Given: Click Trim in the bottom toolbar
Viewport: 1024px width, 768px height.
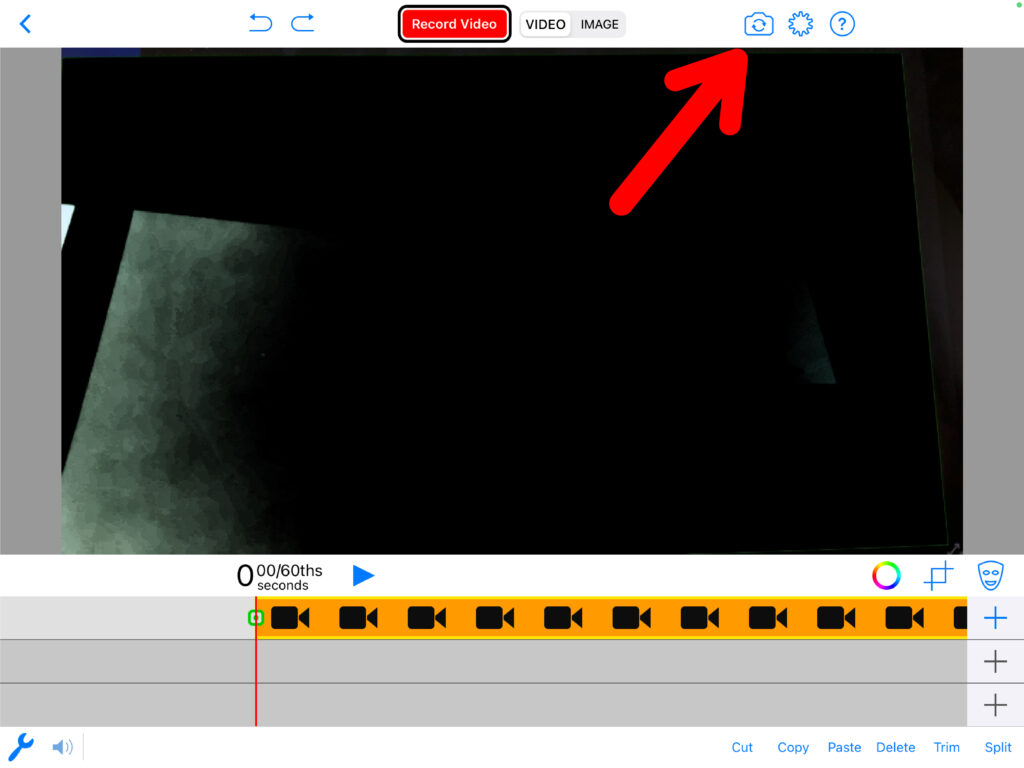Looking at the screenshot, I should coord(946,747).
